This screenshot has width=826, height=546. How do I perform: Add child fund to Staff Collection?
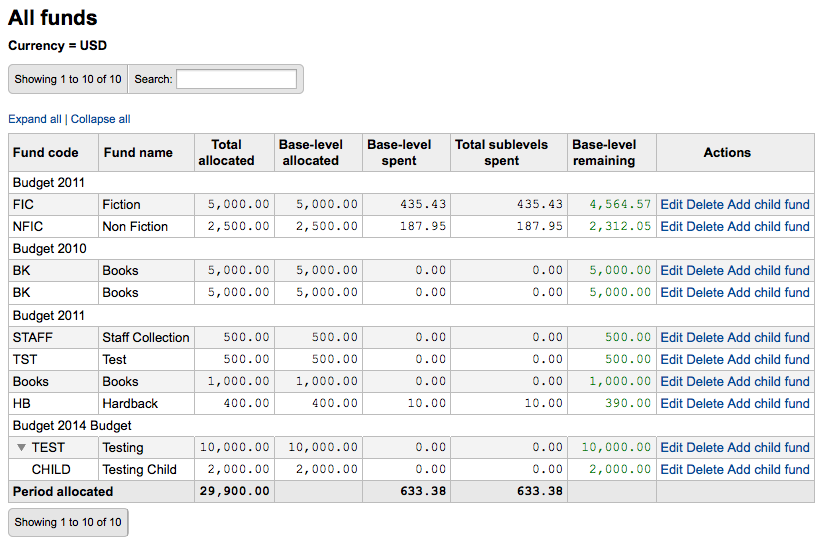coord(768,337)
